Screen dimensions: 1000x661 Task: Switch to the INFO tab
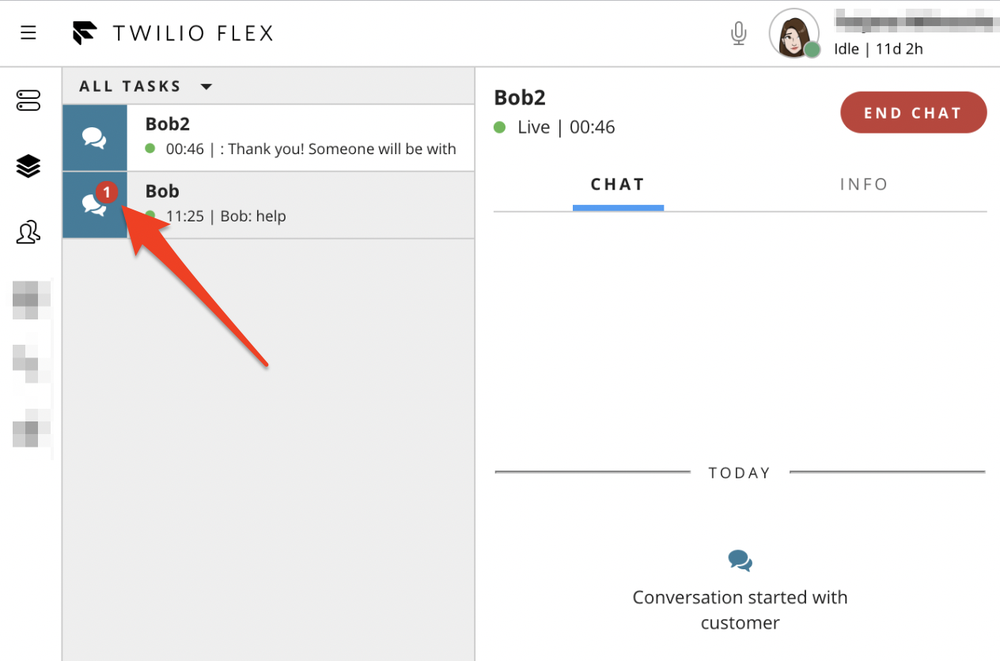pos(863,184)
